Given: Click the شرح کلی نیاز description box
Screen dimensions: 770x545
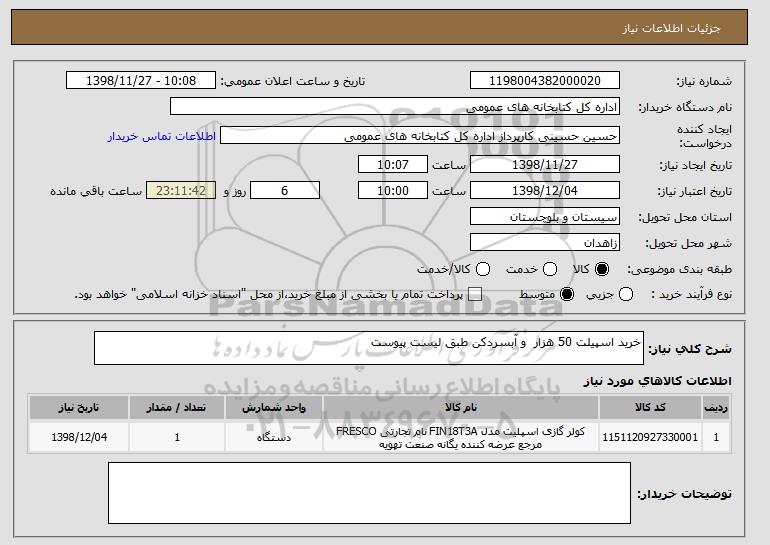Looking at the screenshot, I should pos(368,348).
